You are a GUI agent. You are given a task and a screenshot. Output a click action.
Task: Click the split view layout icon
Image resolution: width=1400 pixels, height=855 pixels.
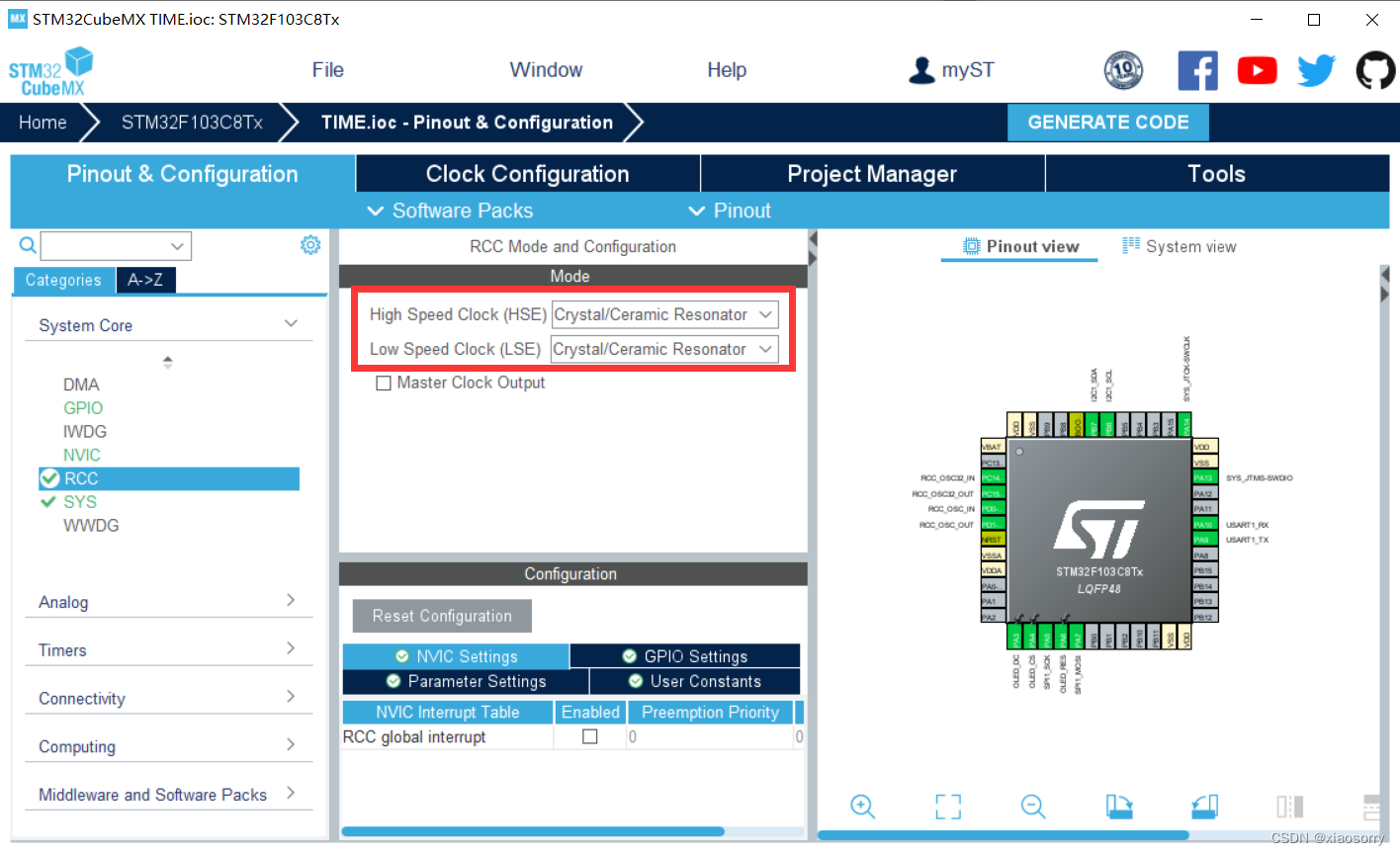coord(1289,807)
